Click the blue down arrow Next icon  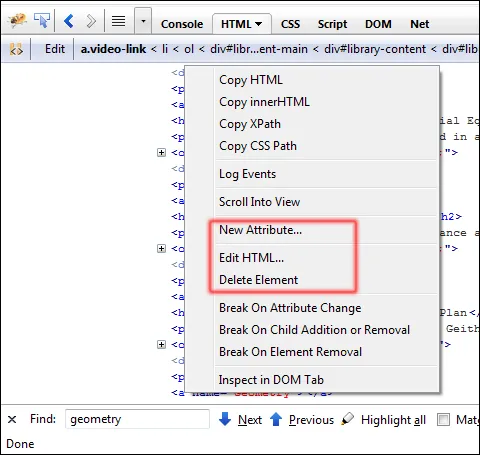(225, 419)
